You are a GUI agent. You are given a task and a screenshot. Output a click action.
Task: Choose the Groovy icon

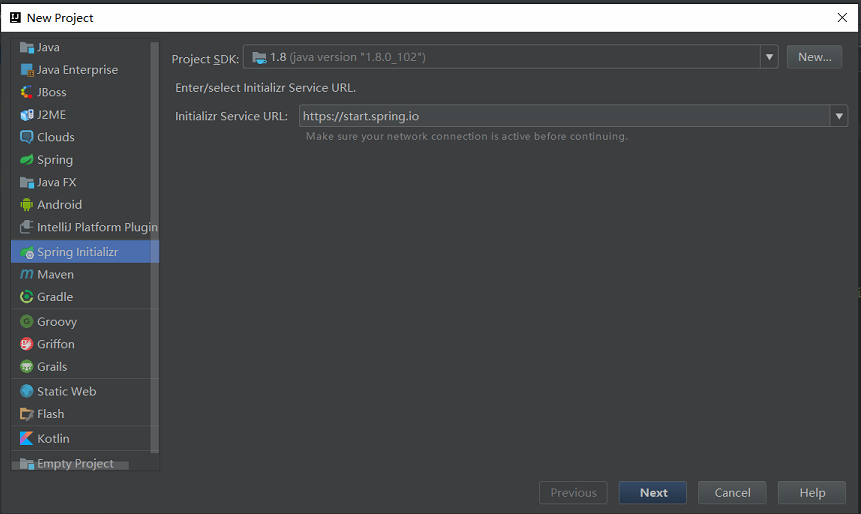point(26,321)
